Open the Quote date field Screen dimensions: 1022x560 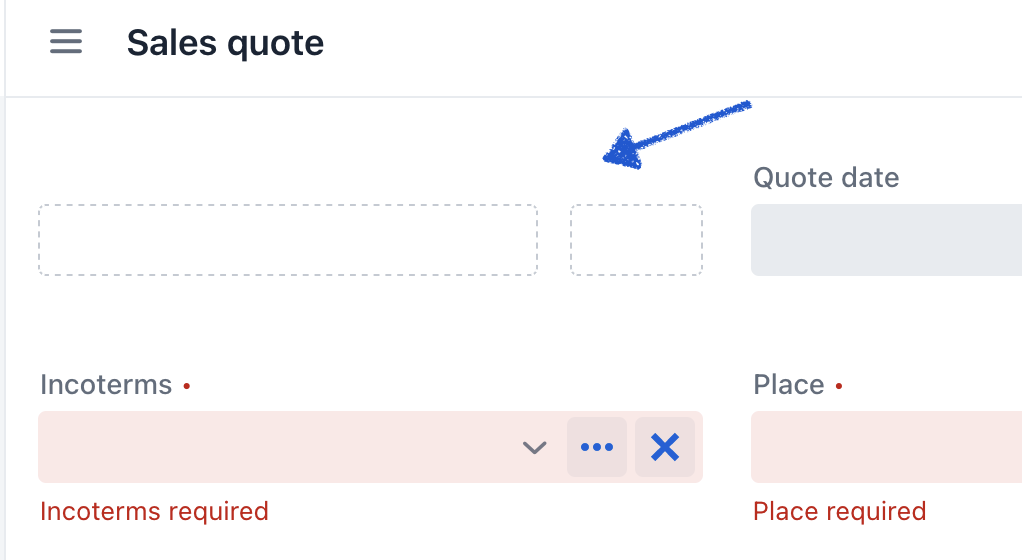pyautogui.click(x=886, y=240)
